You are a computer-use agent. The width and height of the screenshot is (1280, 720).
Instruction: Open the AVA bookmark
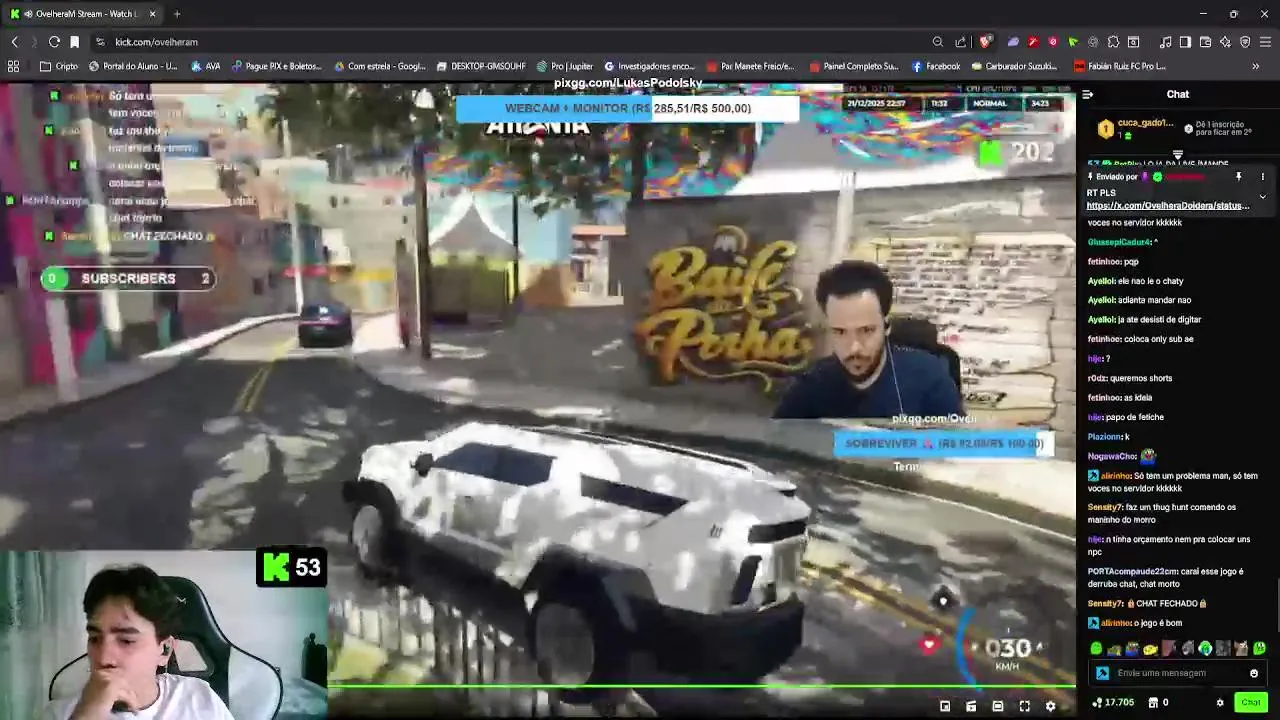point(205,66)
